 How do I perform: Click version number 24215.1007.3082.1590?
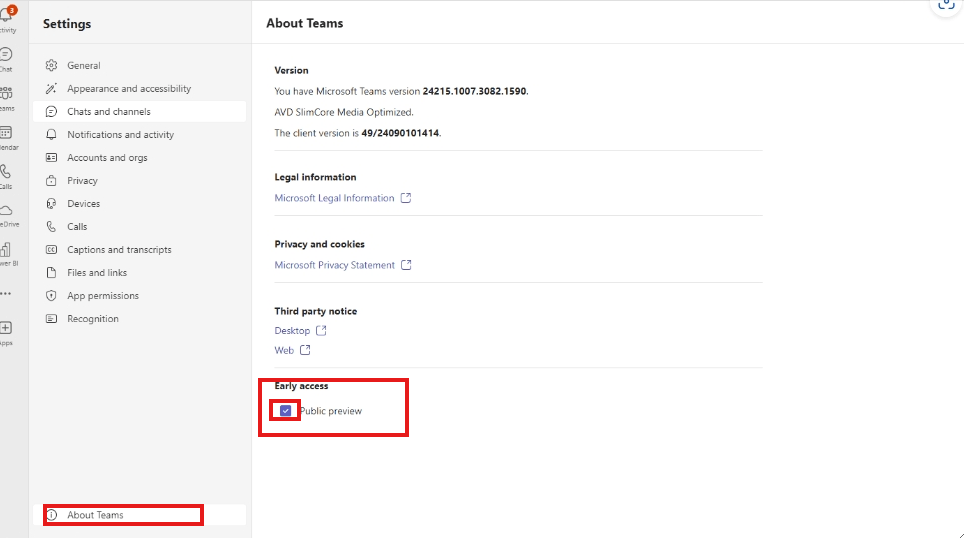(x=474, y=91)
